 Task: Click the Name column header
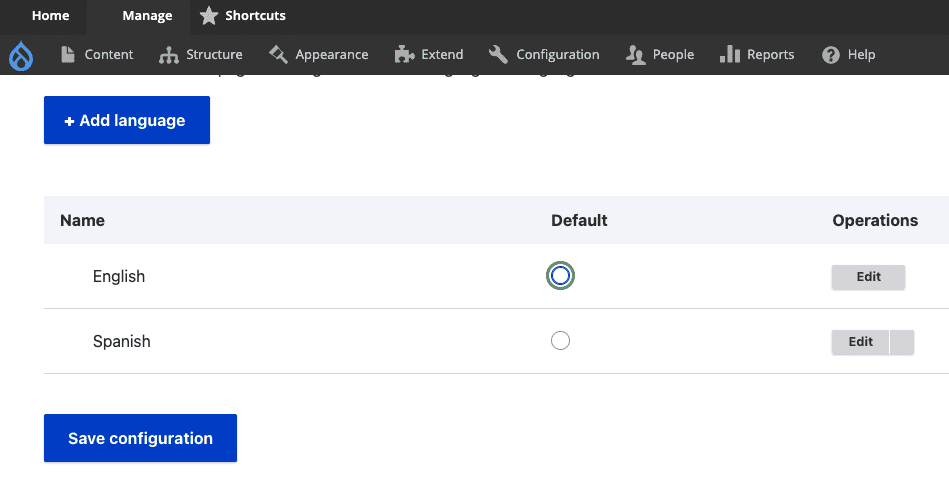(x=82, y=220)
